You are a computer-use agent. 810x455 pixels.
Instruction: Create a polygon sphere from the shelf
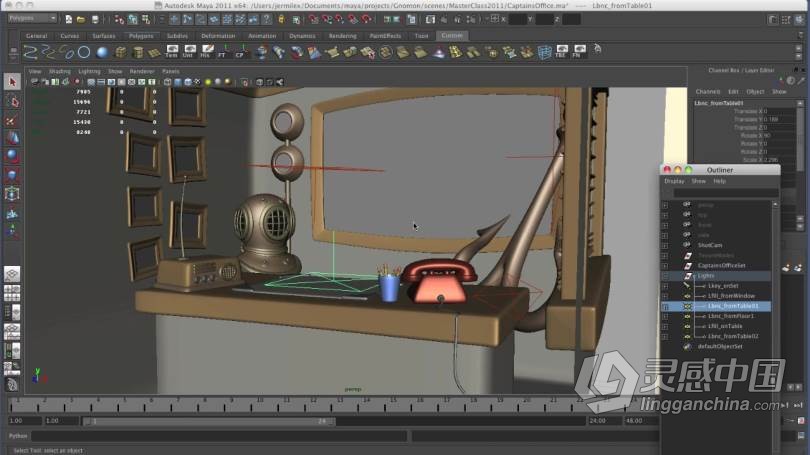pyautogui.click(x=102, y=52)
